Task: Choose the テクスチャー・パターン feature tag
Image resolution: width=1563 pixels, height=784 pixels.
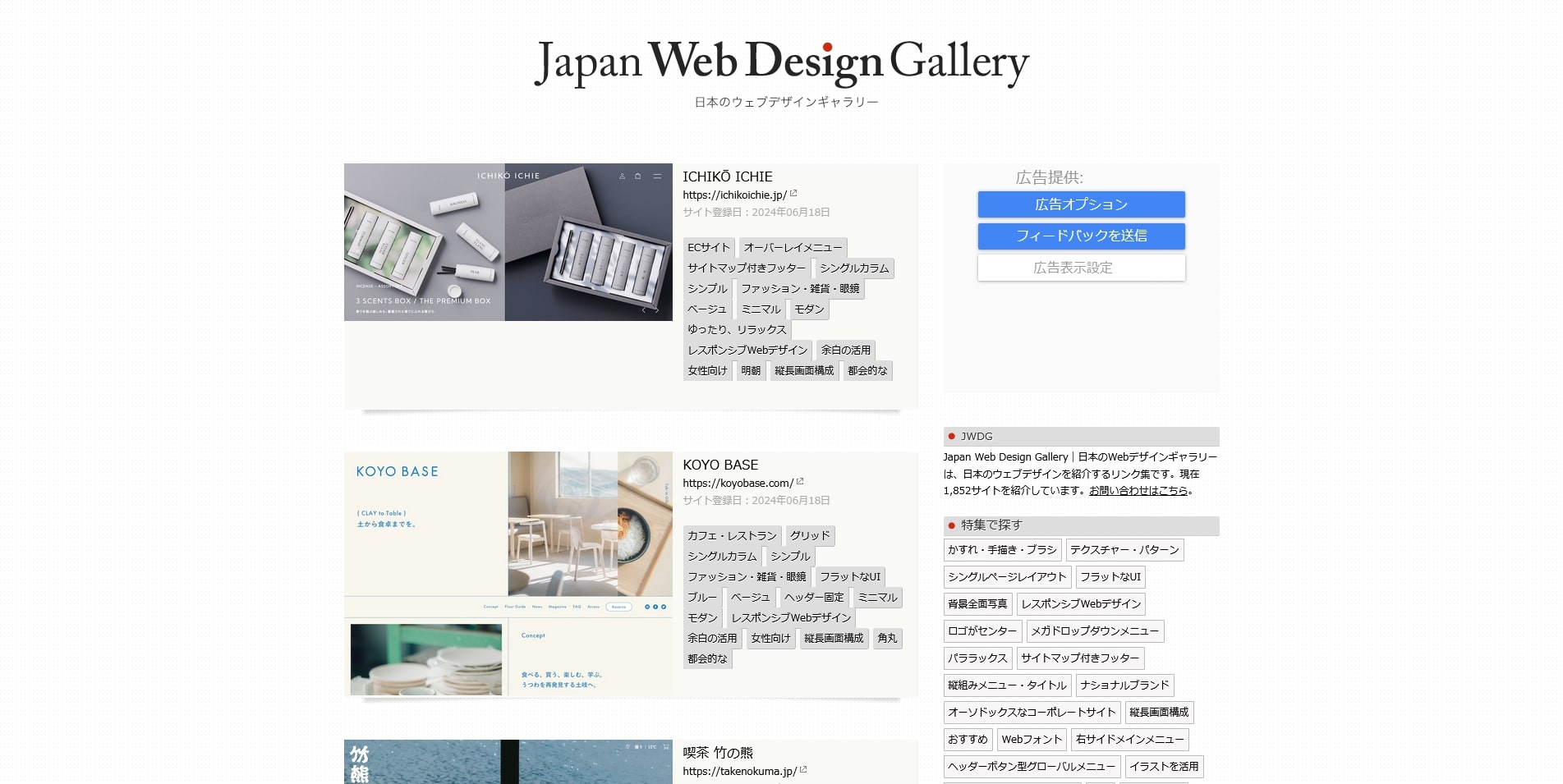Action: 1124,550
